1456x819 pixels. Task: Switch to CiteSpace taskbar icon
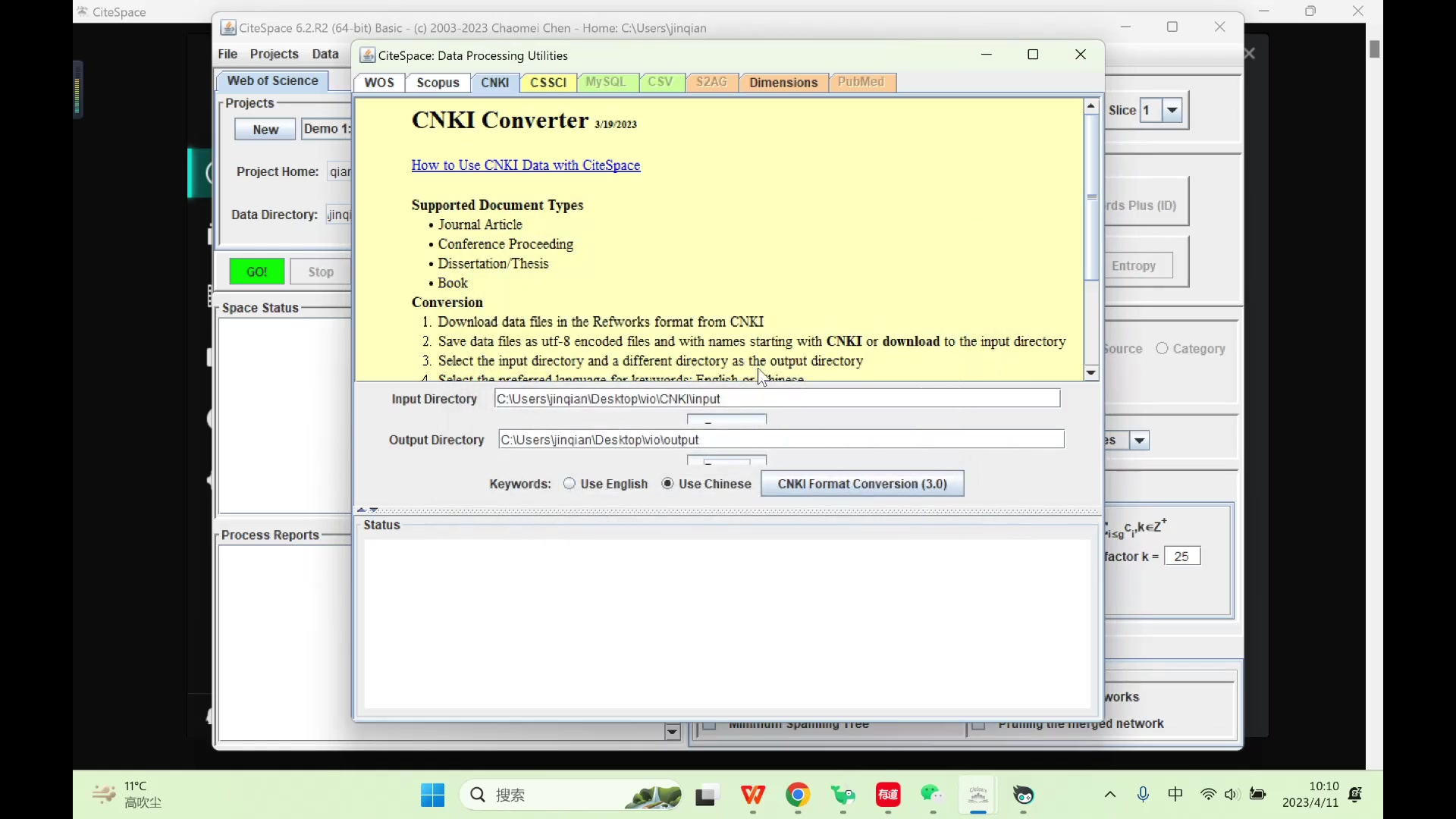[x=978, y=795]
